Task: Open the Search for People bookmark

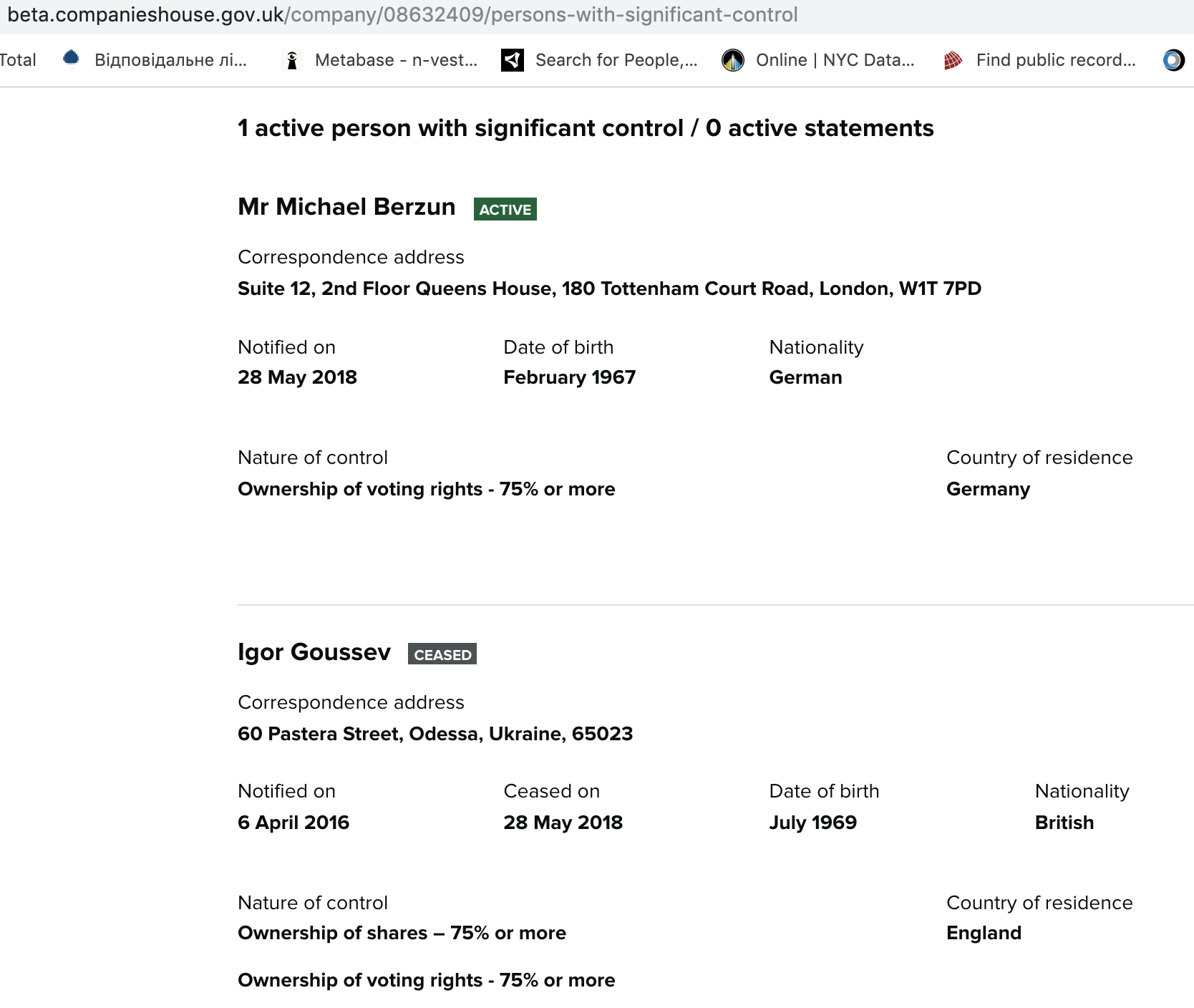Action: [616, 60]
